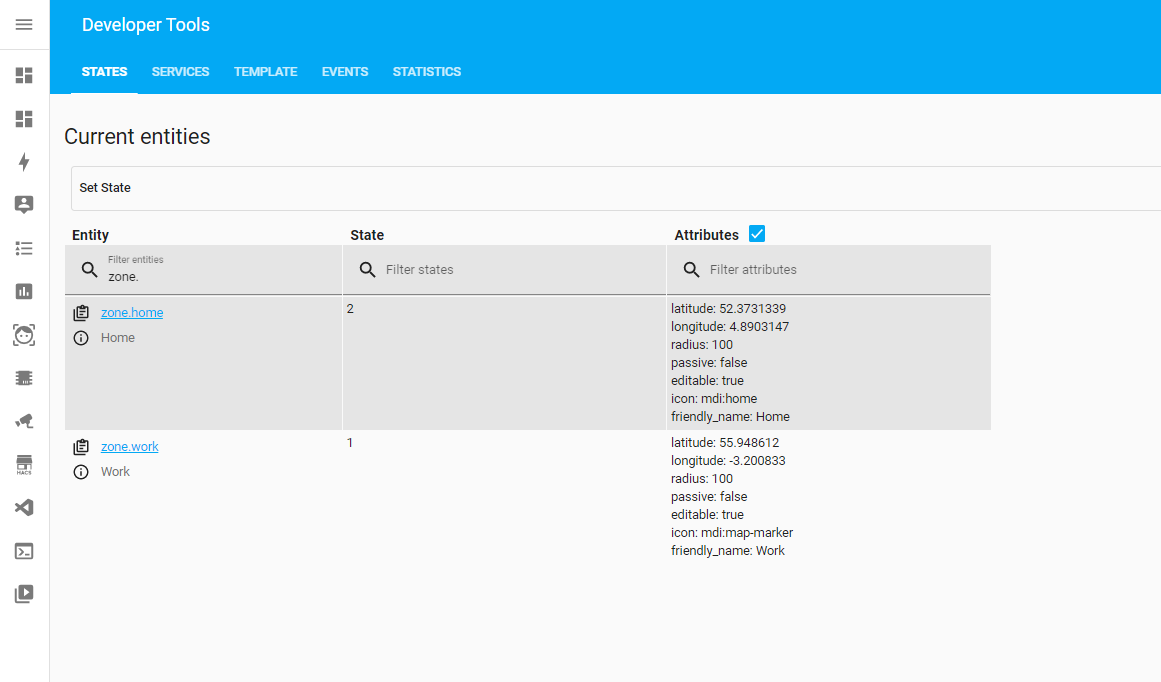The height and width of the screenshot is (682, 1161).
Task: Open the face-recognition sidebar icon
Action: [24, 335]
